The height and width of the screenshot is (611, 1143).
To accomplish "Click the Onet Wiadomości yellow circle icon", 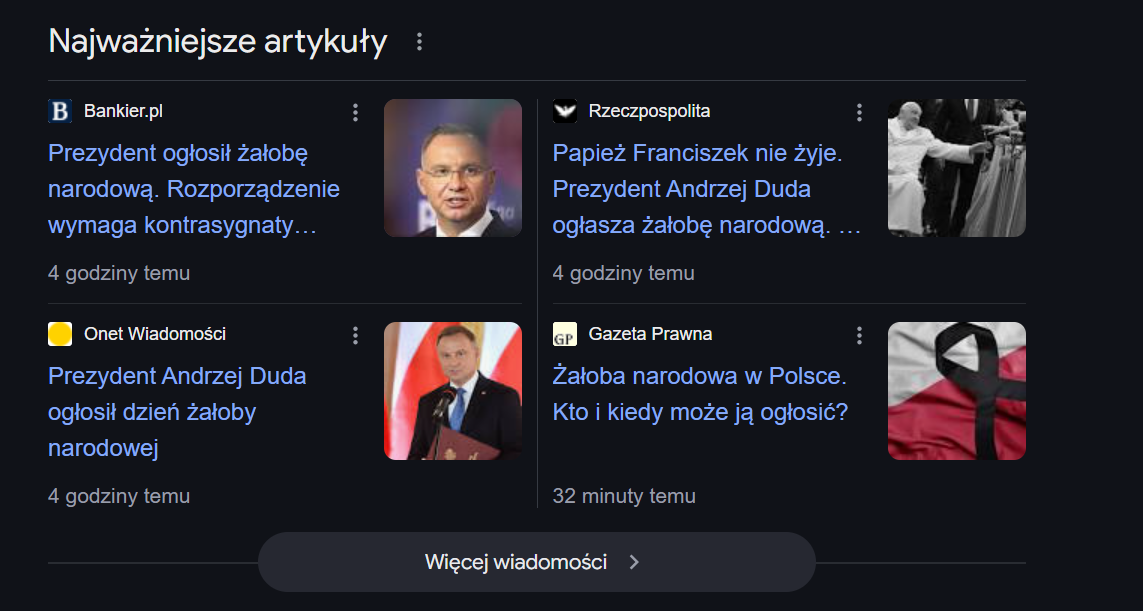I will click(60, 334).
